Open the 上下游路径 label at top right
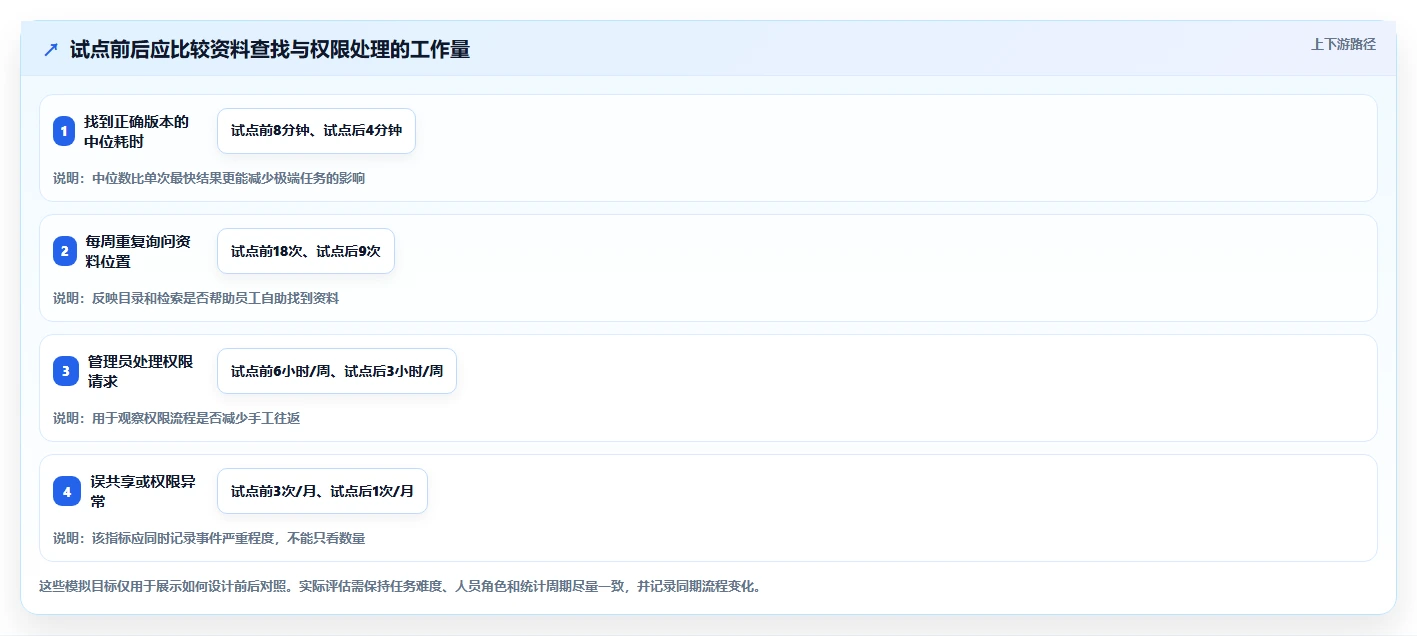Viewport: 1417px width, 636px height. (x=1343, y=44)
